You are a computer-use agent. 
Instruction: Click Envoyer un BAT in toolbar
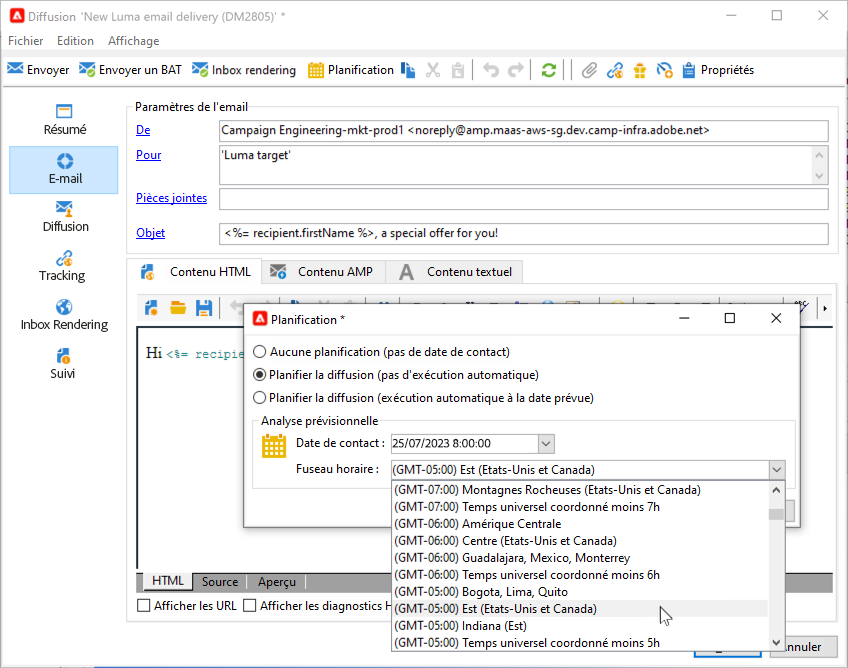click(x=130, y=70)
